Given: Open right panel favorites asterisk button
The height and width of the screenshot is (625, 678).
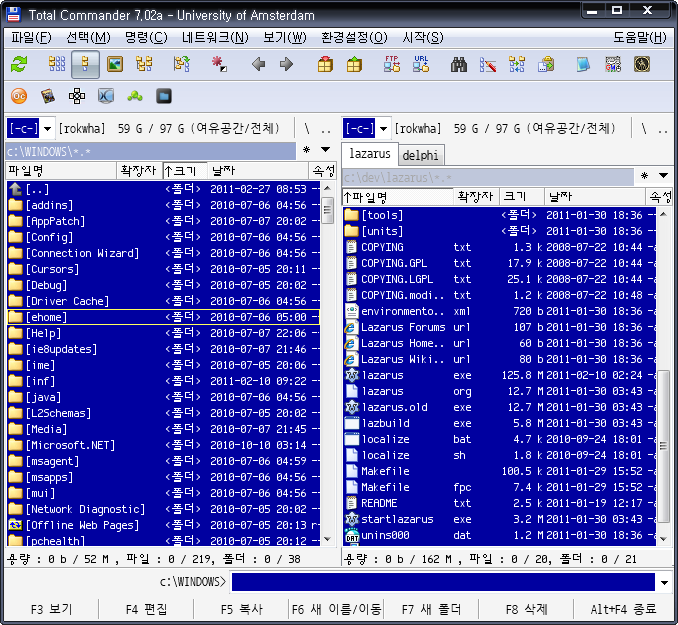Looking at the screenshot, I should click(644, 176).
